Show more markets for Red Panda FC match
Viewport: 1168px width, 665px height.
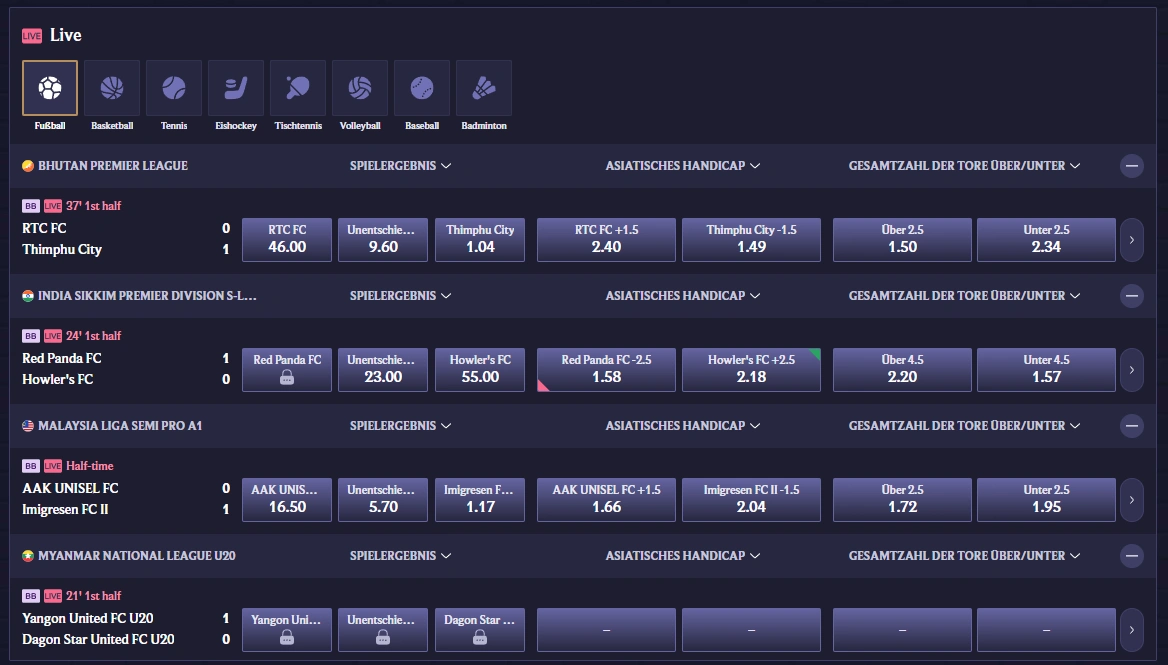(x=1132, y=369)
